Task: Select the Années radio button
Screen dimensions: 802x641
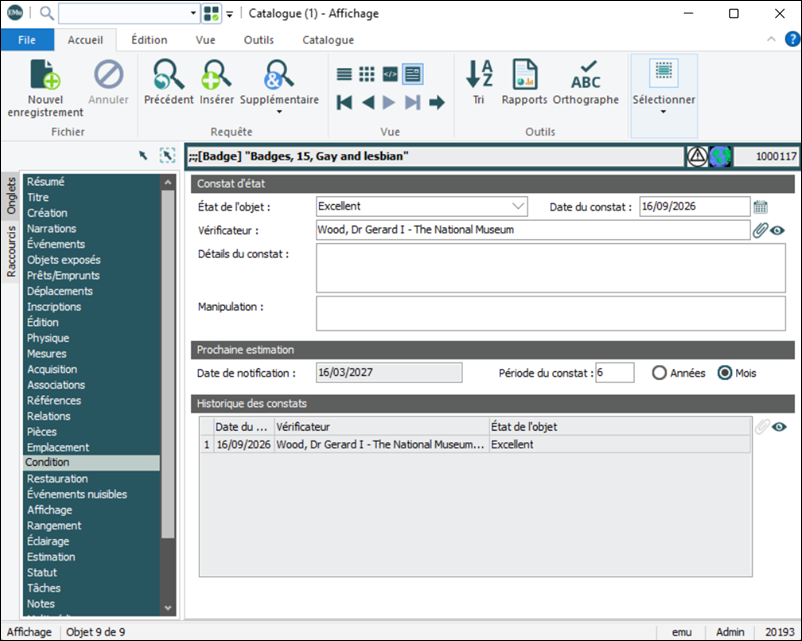Action: point(659,373)
